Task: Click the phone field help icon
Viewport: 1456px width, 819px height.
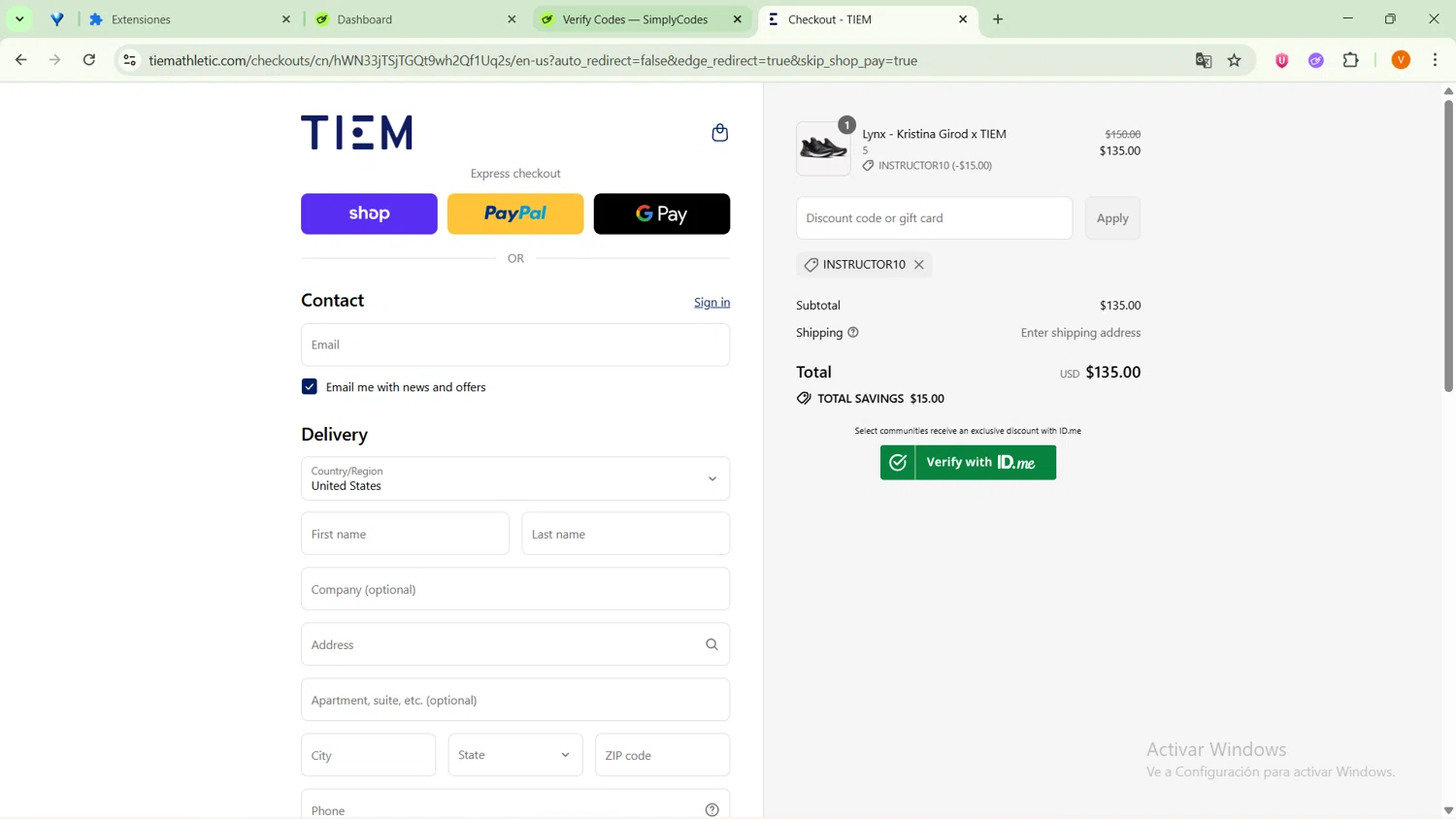Action: click(711, 809)
